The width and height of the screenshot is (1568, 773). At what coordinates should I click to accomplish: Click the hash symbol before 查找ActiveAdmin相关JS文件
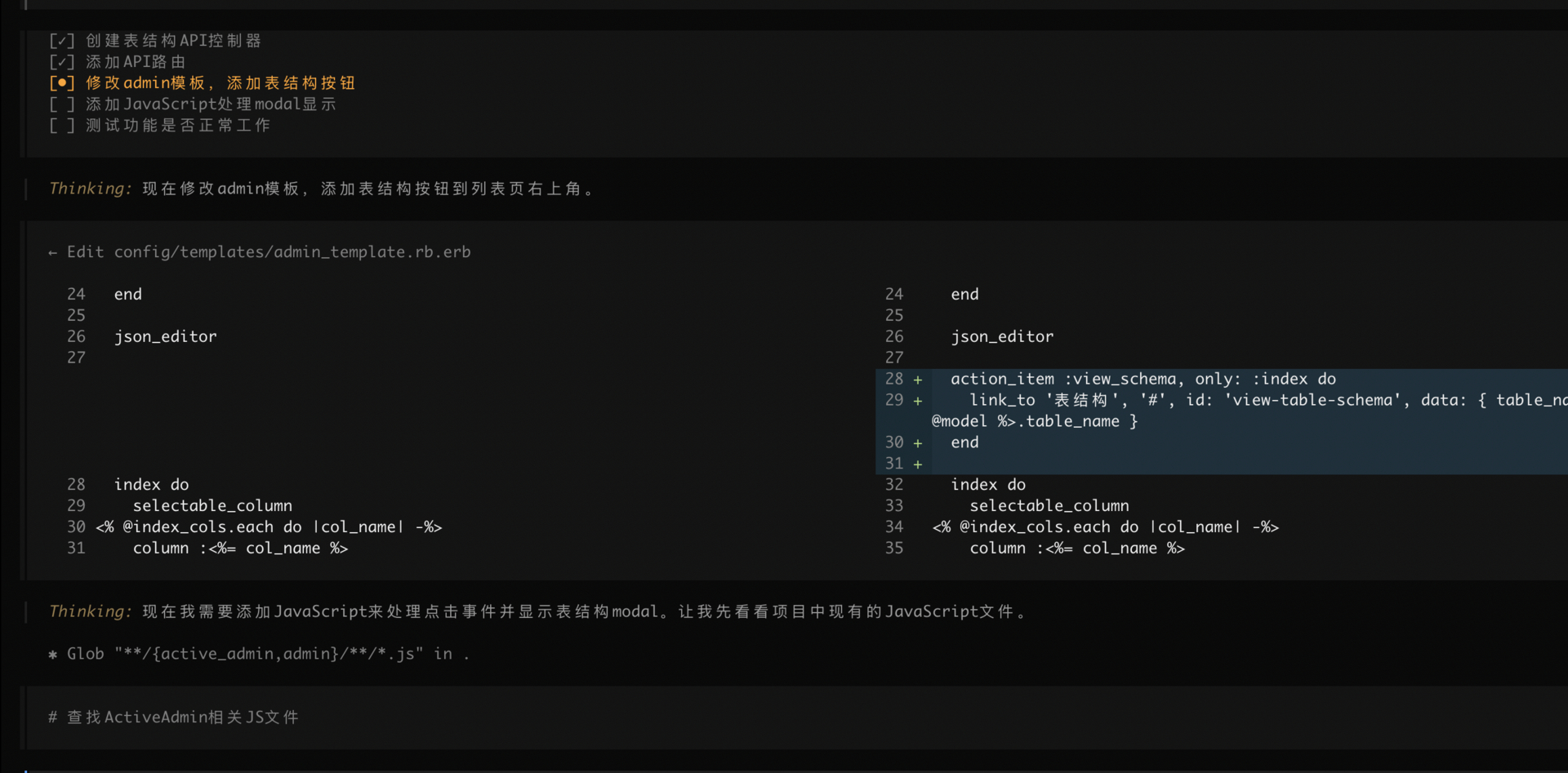tap(52, 717)
